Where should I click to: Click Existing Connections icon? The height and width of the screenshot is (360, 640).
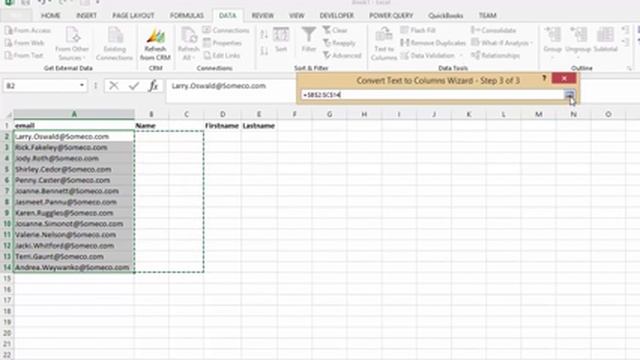click(115, 43)
